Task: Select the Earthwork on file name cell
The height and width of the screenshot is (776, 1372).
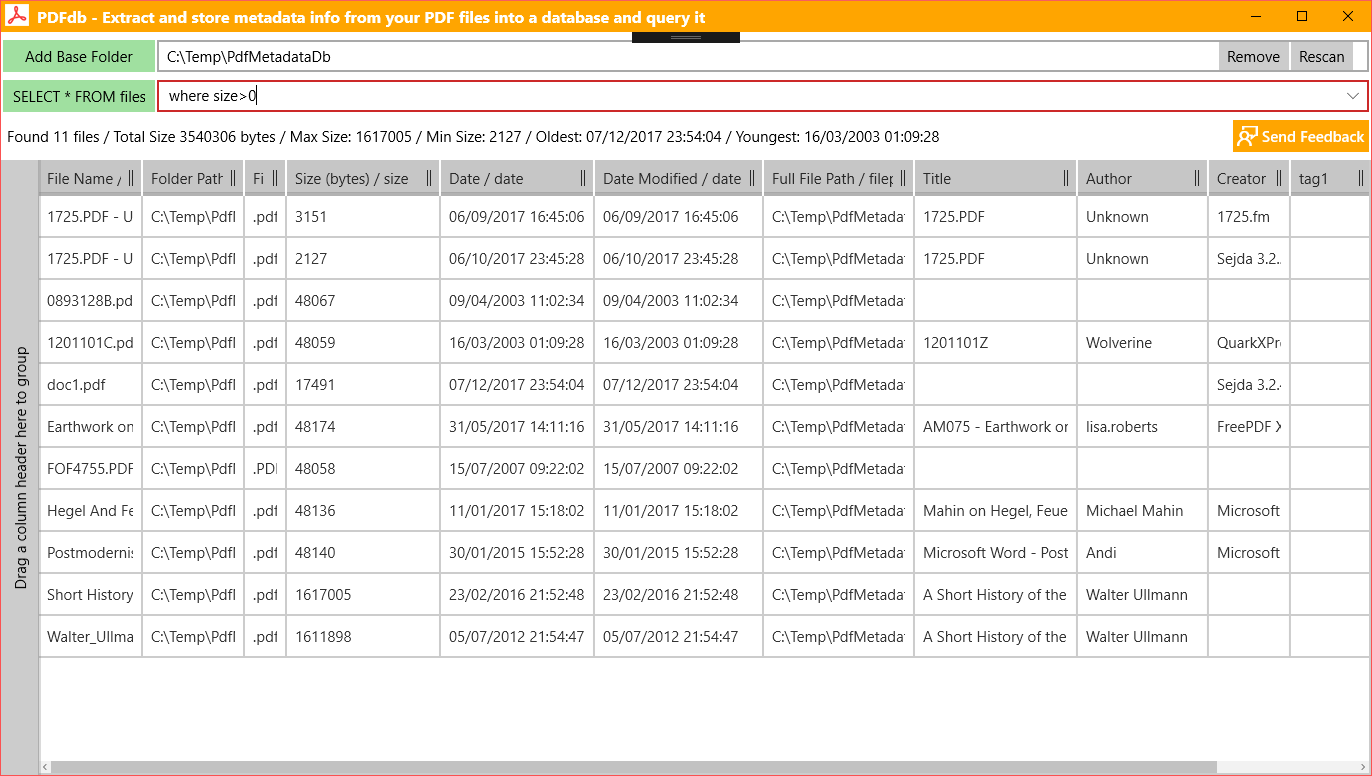Action: point(91,427)
